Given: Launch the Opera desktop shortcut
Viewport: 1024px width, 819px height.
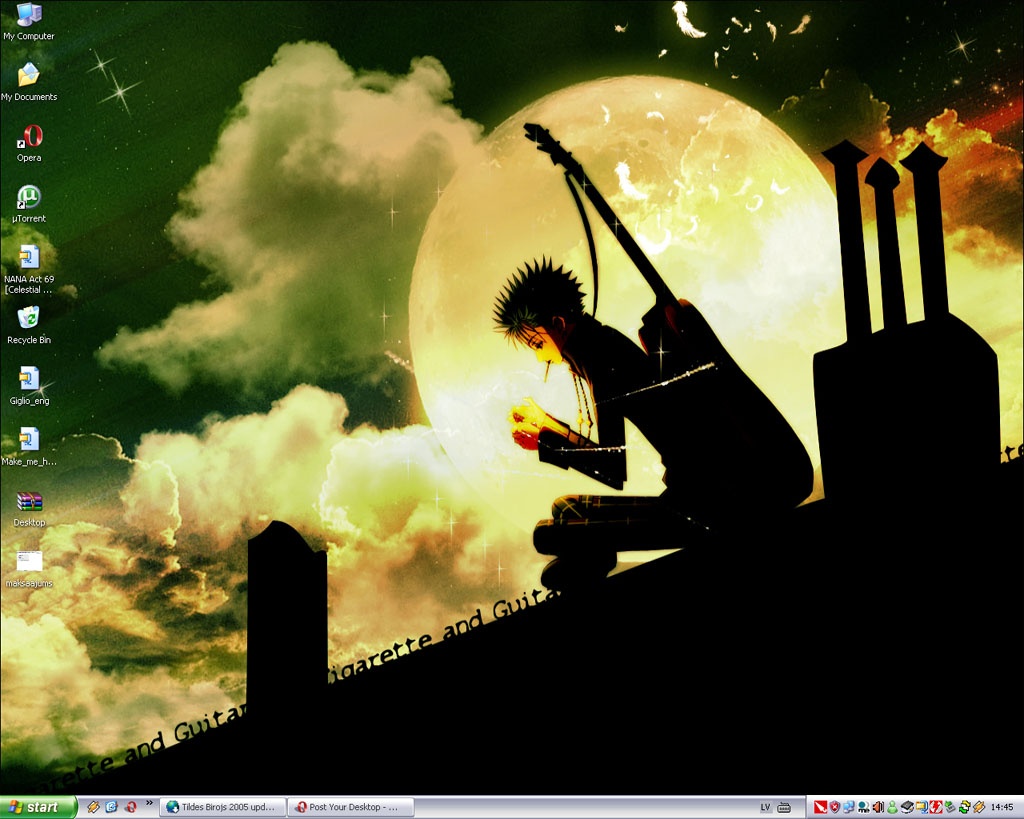Looking at the screenshot, I should [29, 143].
